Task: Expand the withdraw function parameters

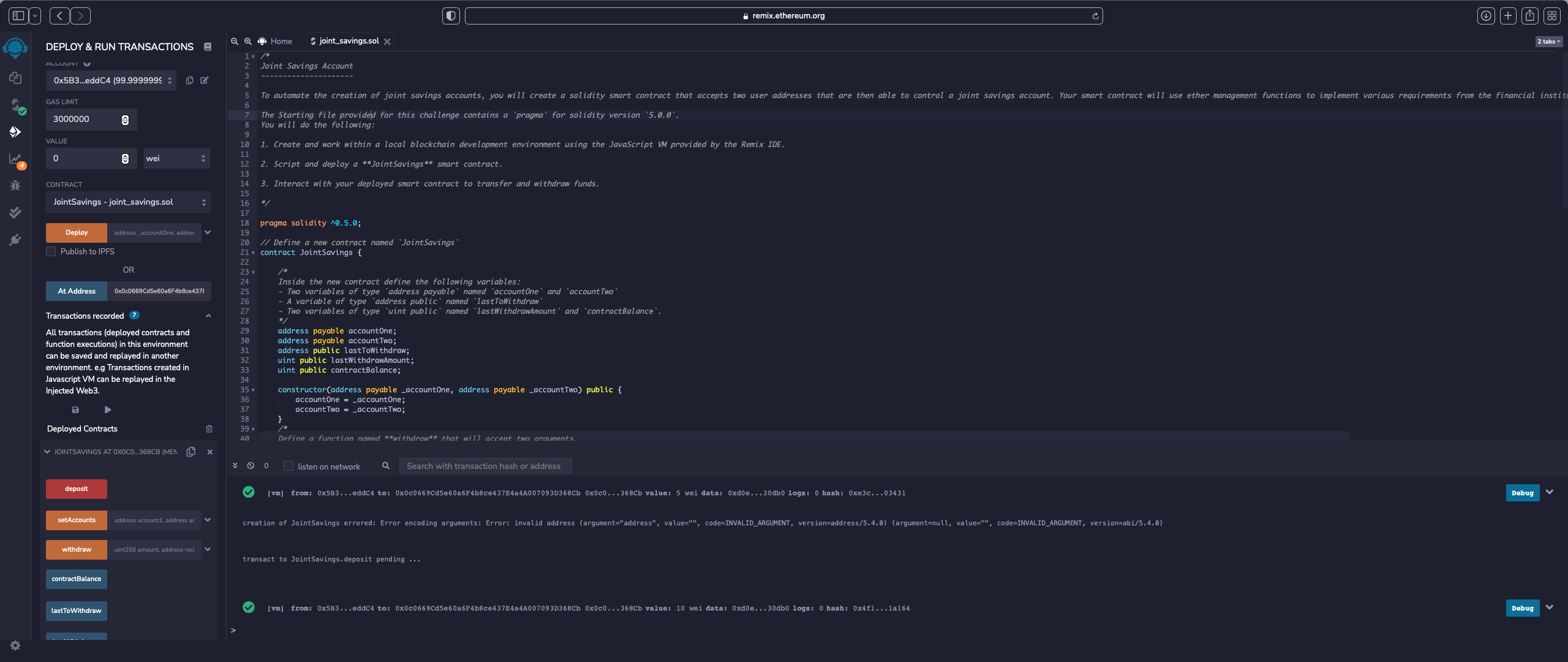Action: point(208,550)
